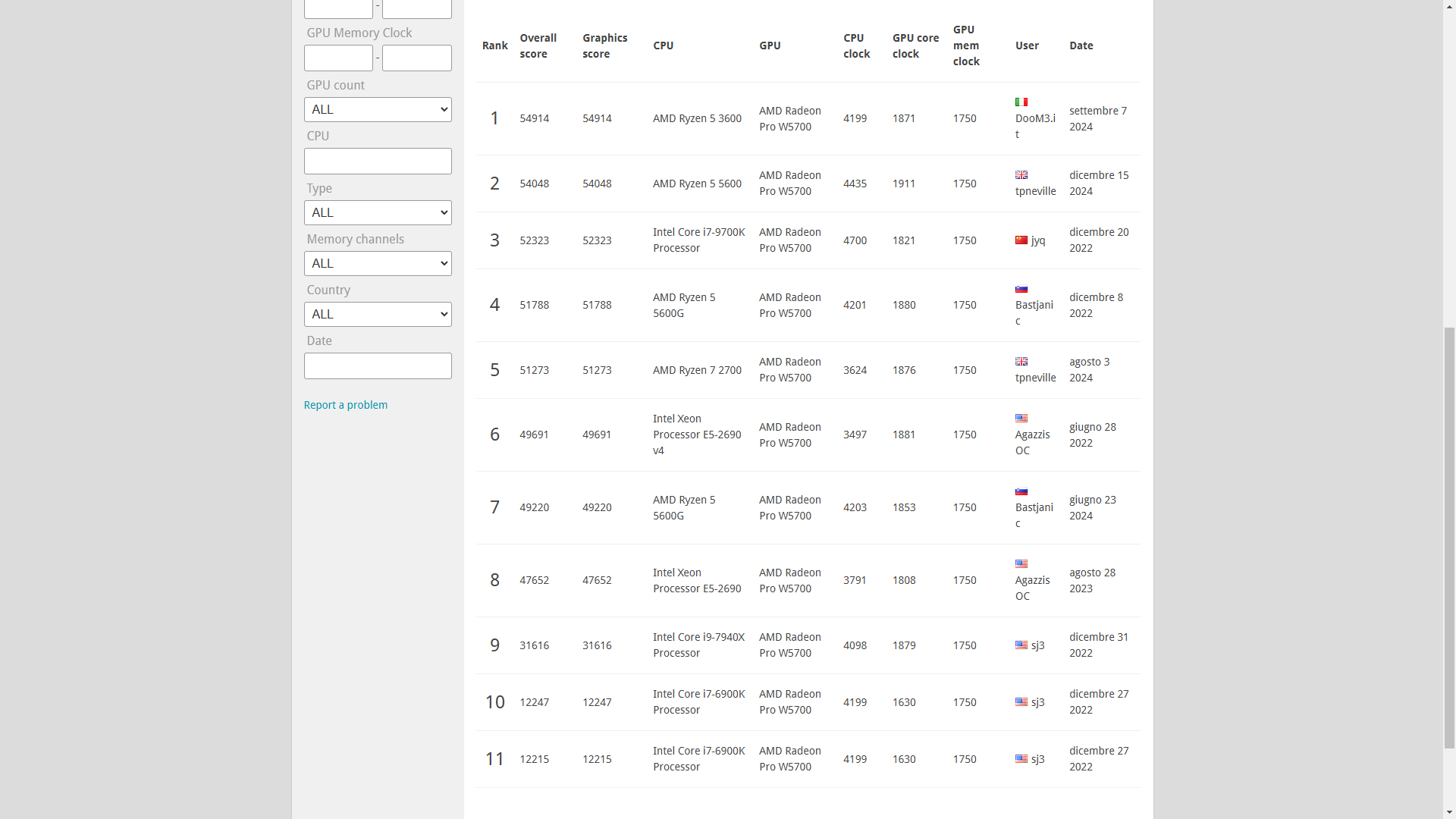Click the US flag in rank 6 row
The height and width of the screenshot is (819, 1456).
(x=1021, y=419)
